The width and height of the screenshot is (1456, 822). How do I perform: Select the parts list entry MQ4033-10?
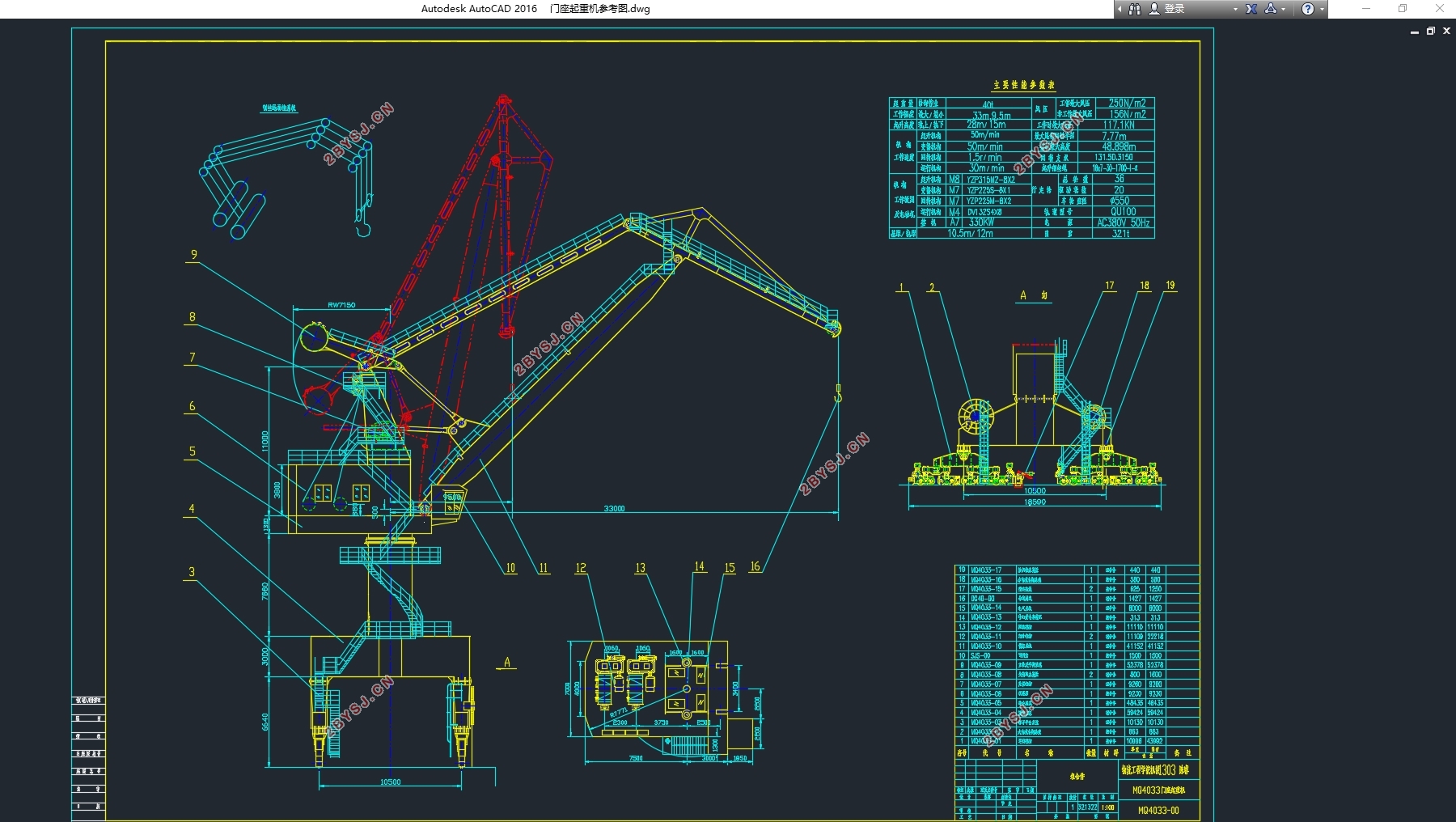(x=986, y=646)
